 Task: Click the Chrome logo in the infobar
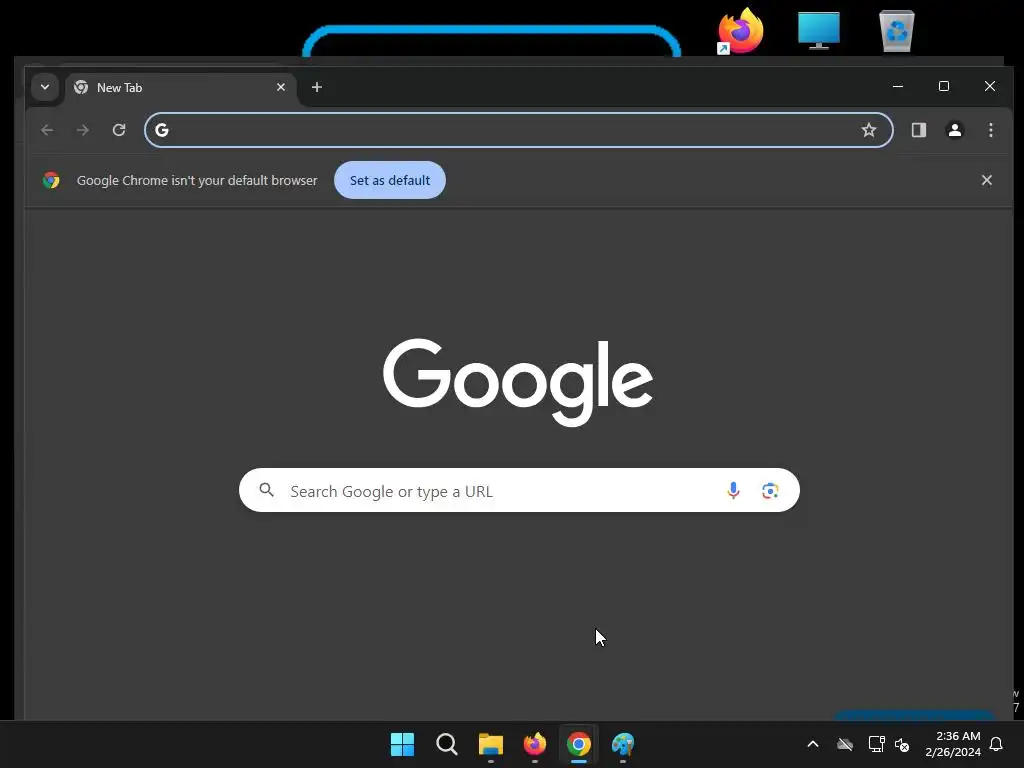51,180
